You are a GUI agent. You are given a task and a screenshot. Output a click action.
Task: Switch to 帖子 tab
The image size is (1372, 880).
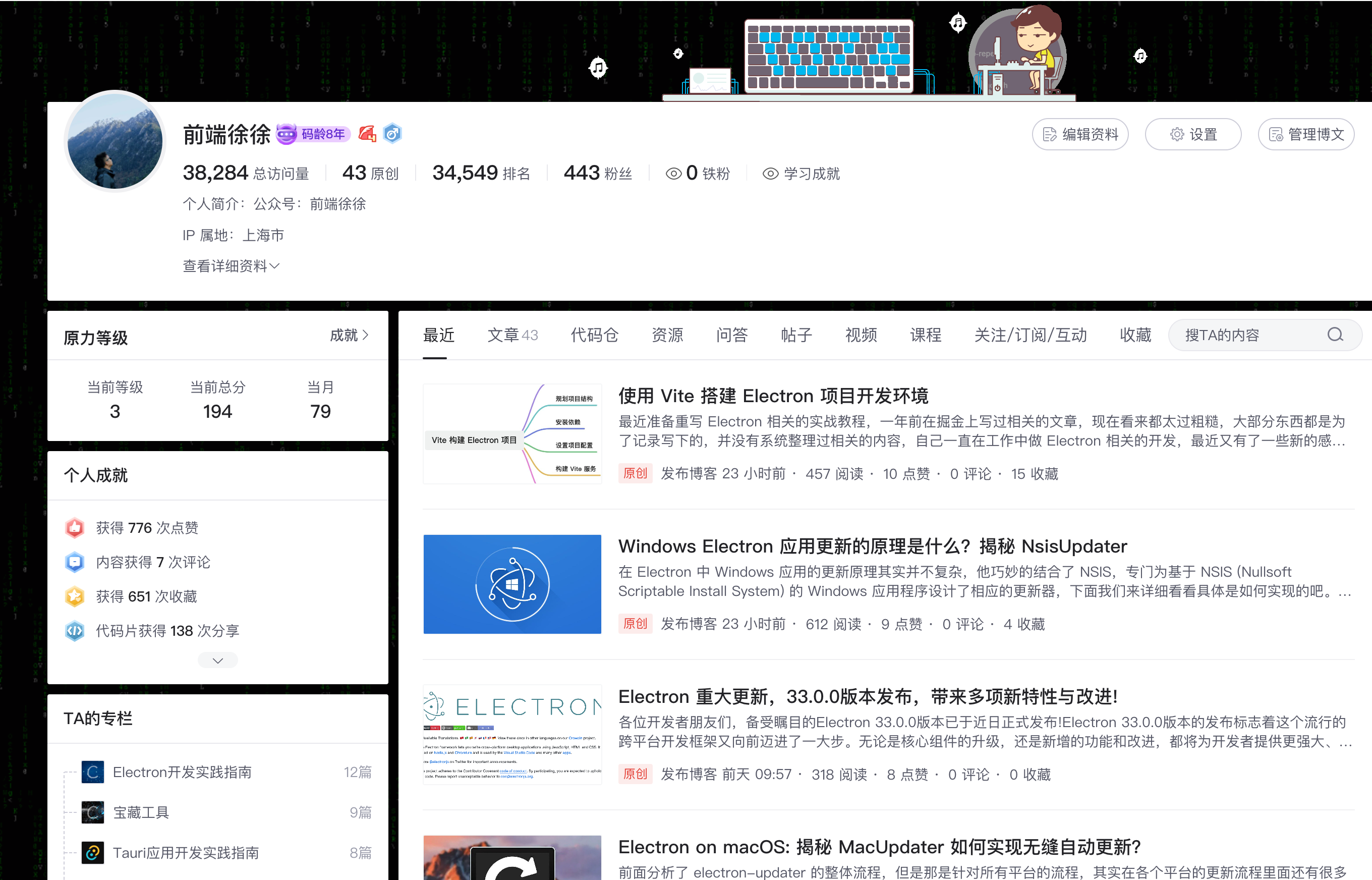(x=796, y=336)
